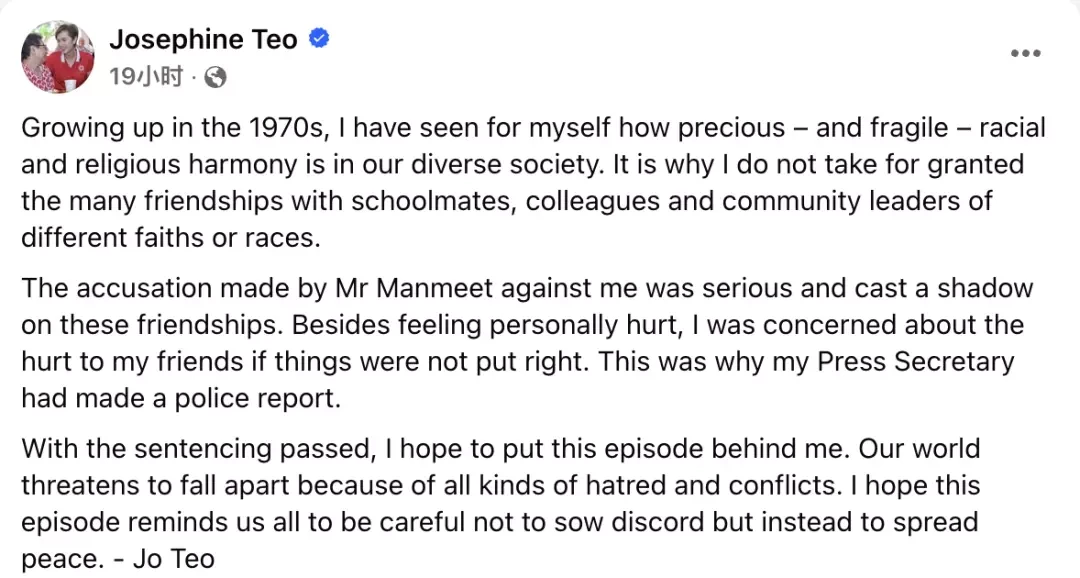Click the globe public audience icon
1080x578 pixels.
(216, 77)
